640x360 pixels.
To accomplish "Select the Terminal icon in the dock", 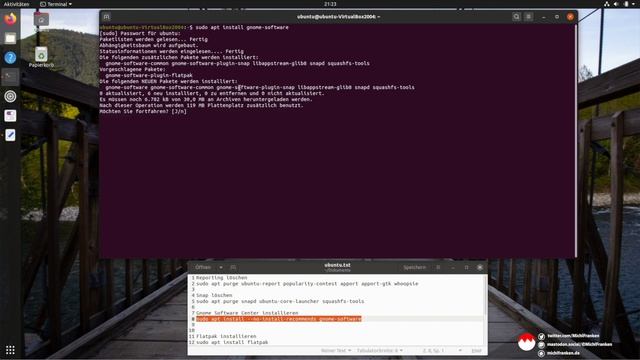I will [x=10, y=77].
